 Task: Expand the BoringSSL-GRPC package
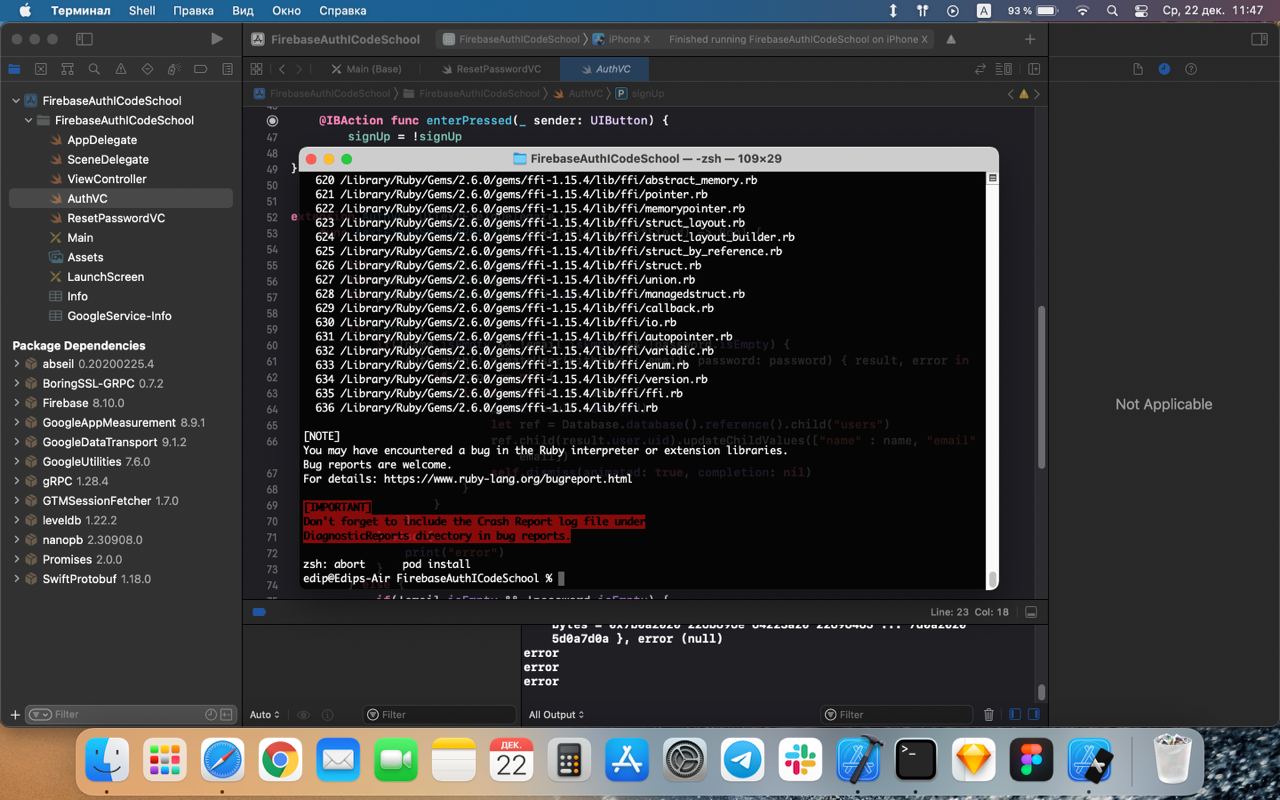[16, 384]
